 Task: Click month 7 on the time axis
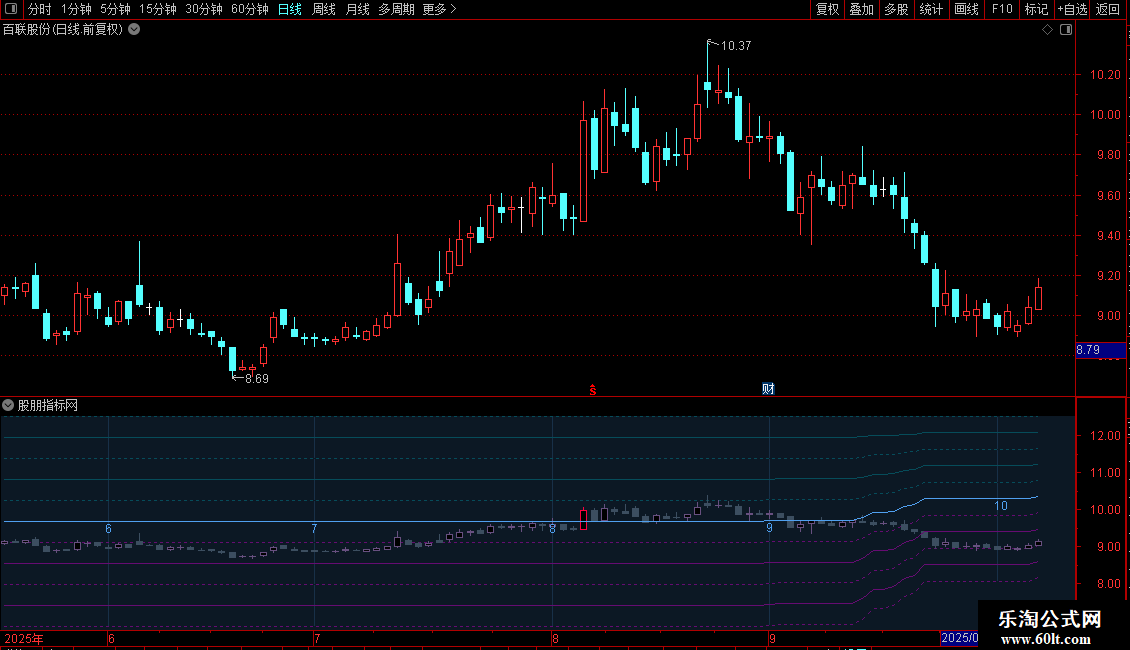[x=316, y=638]
